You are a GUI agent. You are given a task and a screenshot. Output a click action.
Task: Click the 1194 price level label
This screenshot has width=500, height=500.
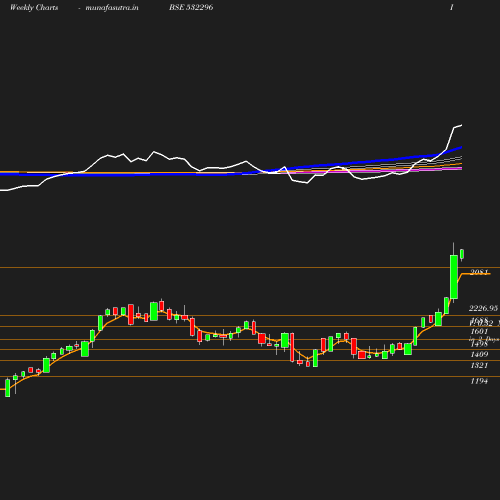point(479,381)
